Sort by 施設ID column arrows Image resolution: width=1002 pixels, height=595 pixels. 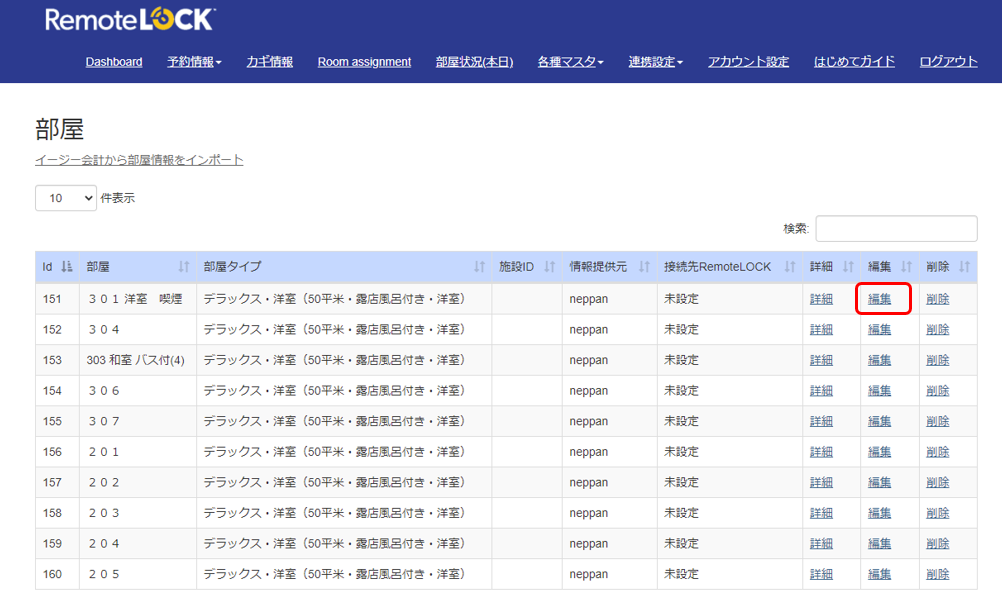[550, 267]
